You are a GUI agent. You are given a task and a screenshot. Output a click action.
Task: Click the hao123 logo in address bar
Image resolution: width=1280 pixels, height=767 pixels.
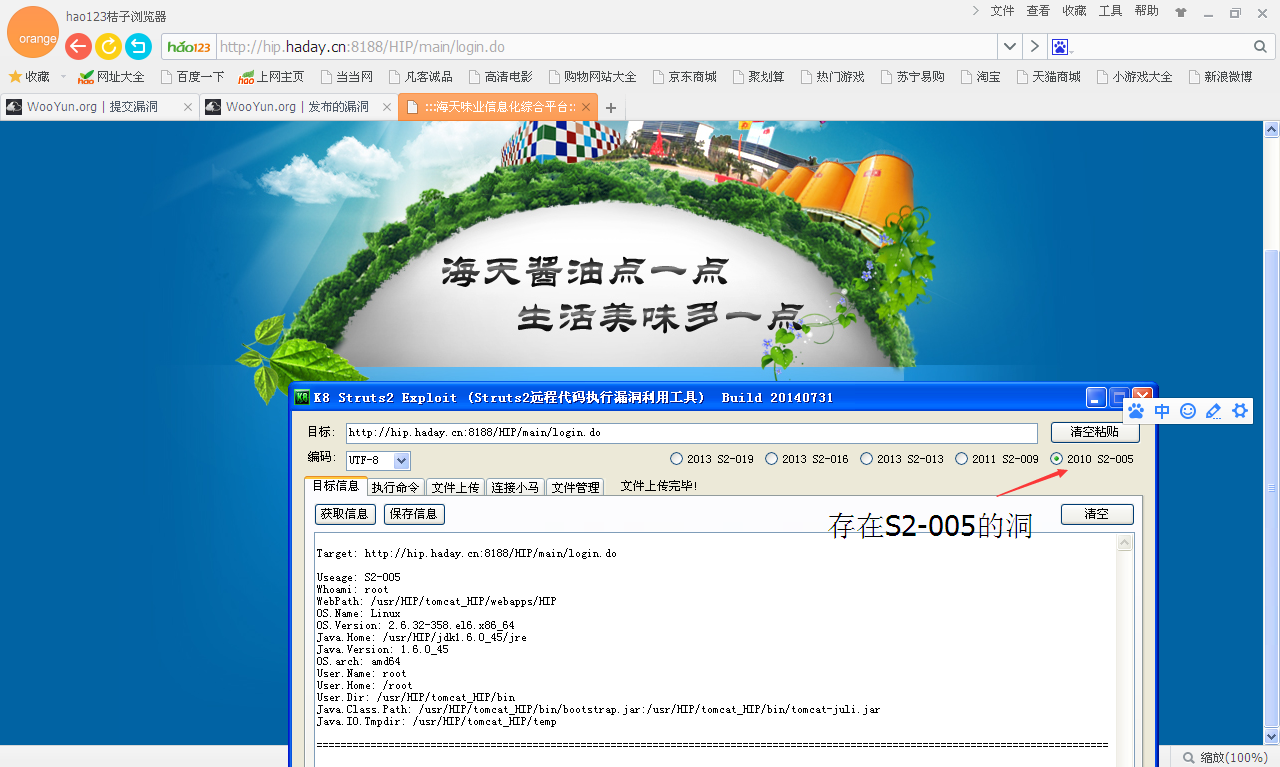[x=190, y=47]
